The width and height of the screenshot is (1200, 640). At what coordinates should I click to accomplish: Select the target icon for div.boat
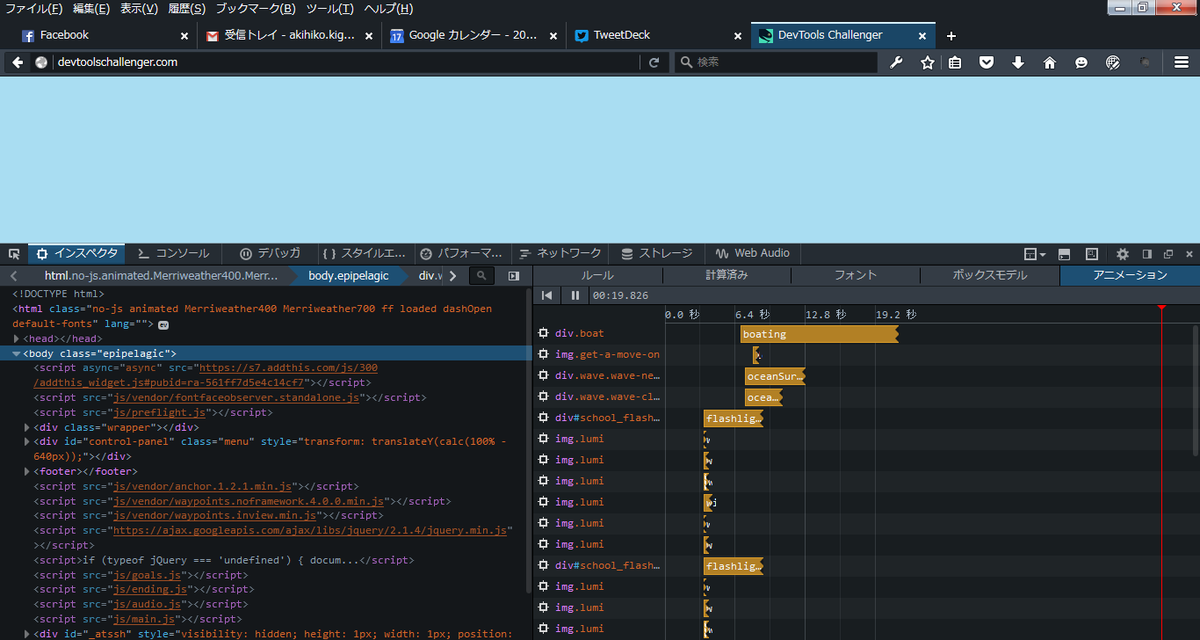click(544, 333)
